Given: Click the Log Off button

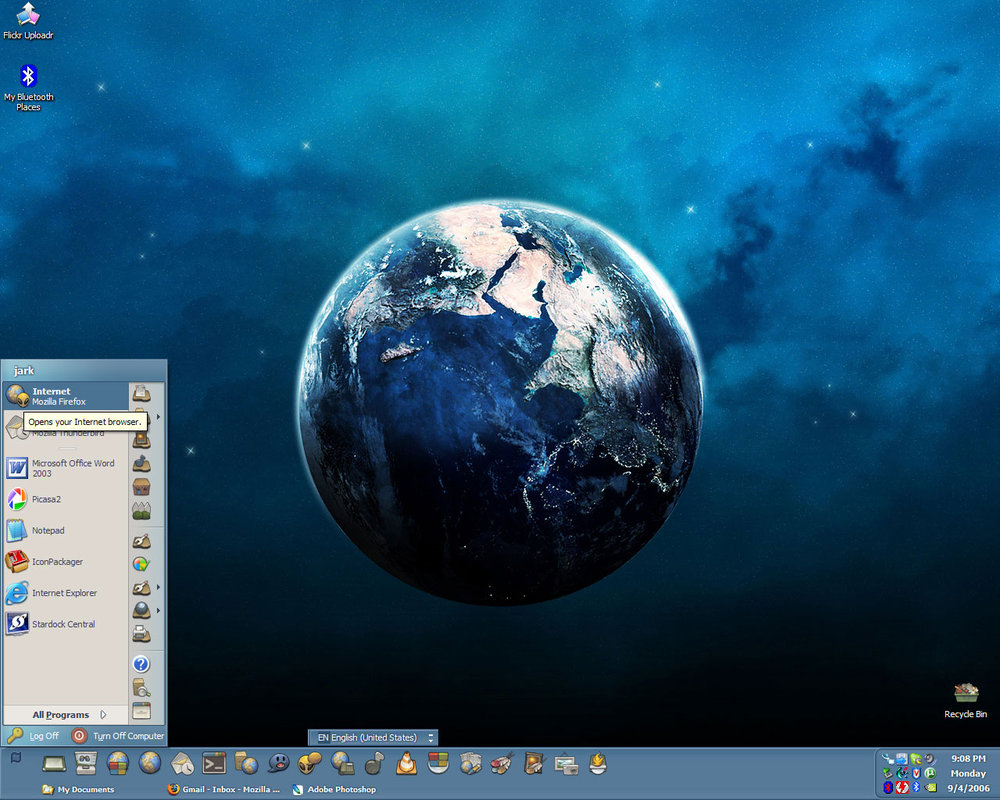Looking at the screenshot, I should point(42,735).
